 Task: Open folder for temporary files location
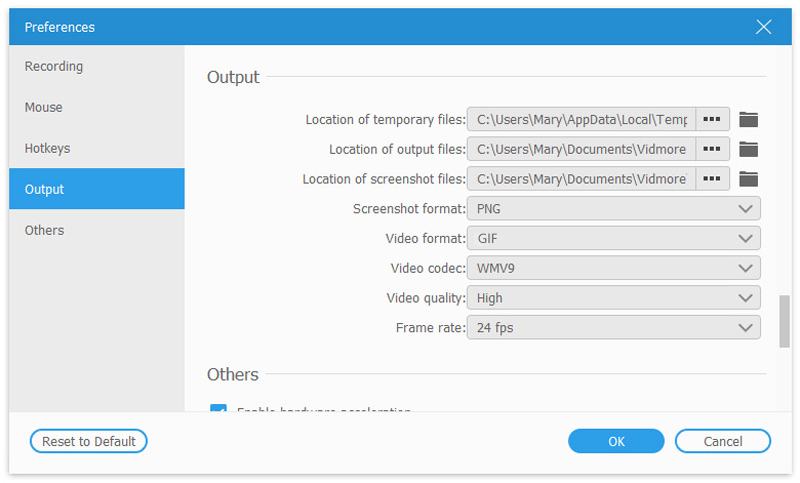(748, 120)
